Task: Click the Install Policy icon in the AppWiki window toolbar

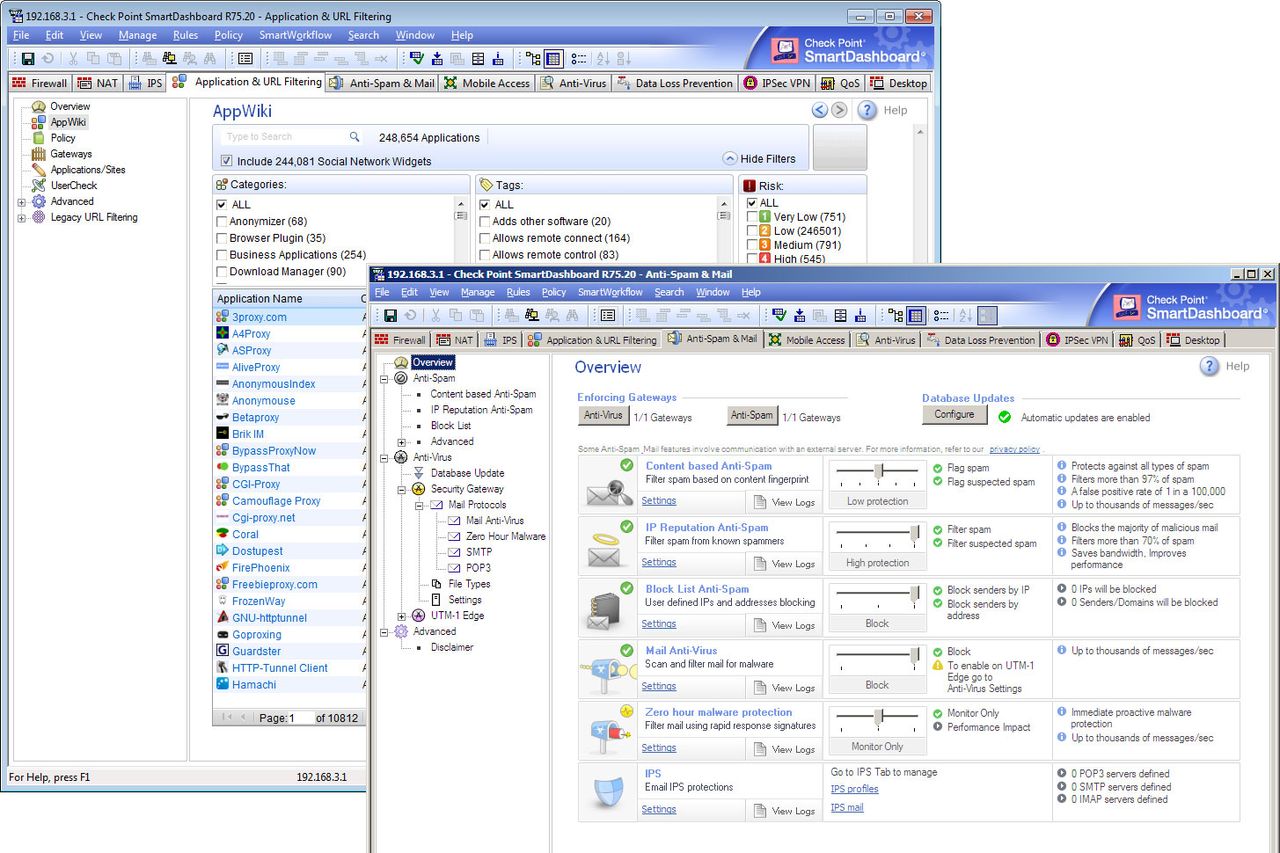Action: (x=437, y=60)
